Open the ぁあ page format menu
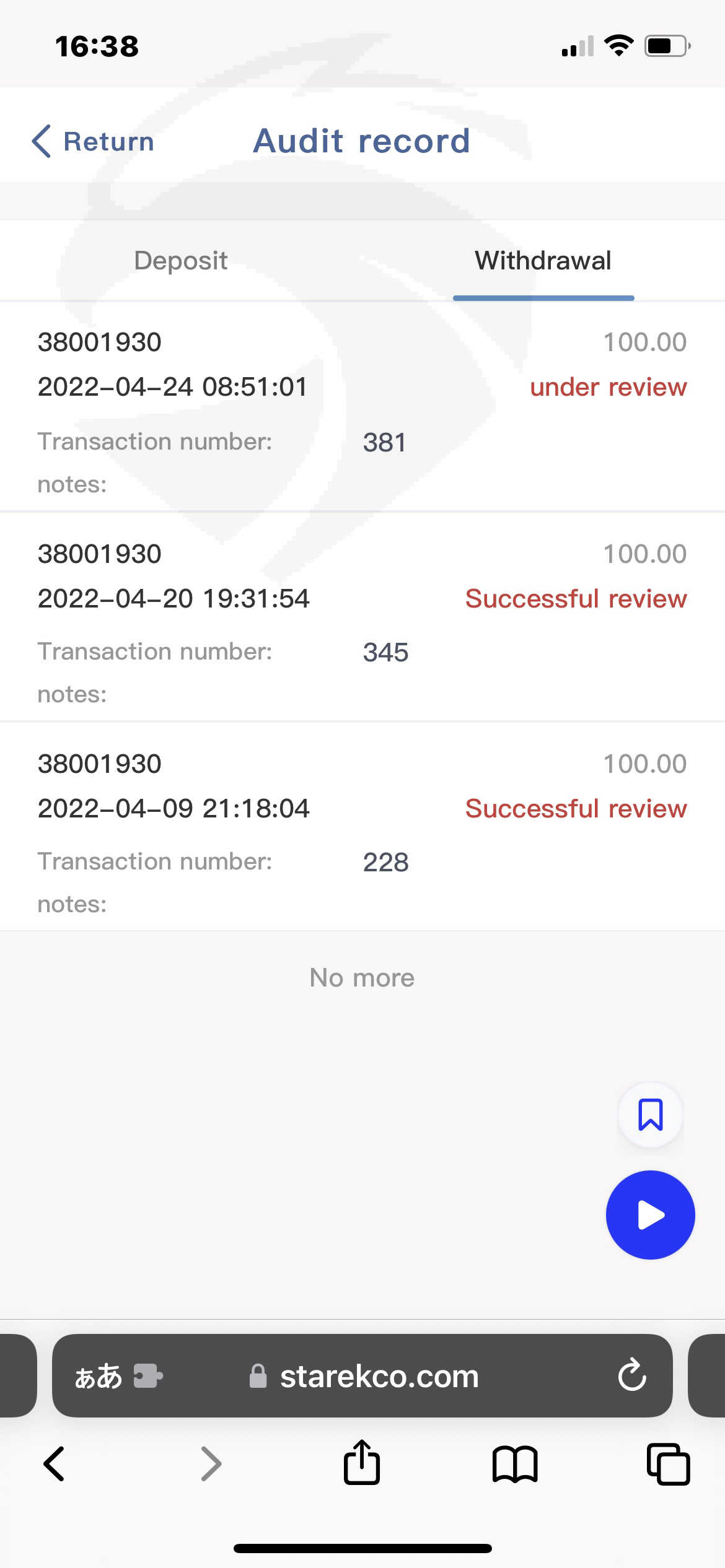 [x=98, y=1376]
